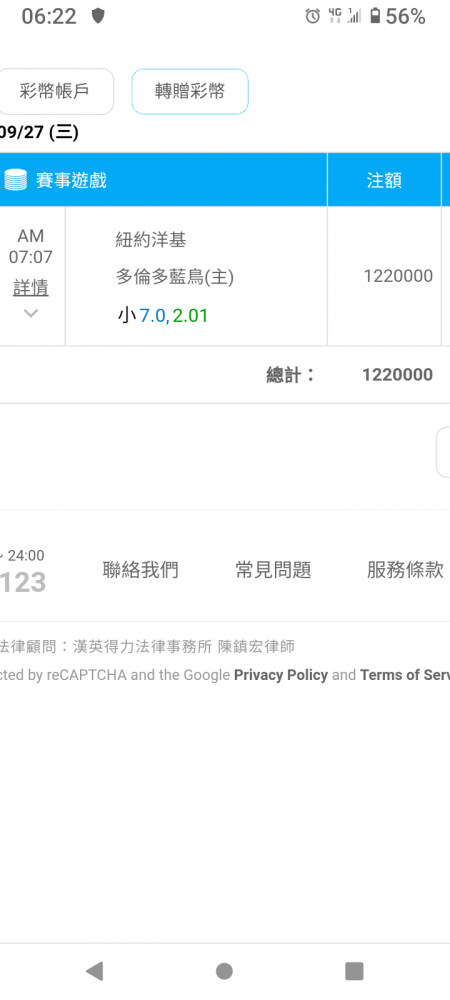This screenshot has height=1000, width=450.
Task: Tap the alarm clock status icon
Action: [x=312, y=17]
